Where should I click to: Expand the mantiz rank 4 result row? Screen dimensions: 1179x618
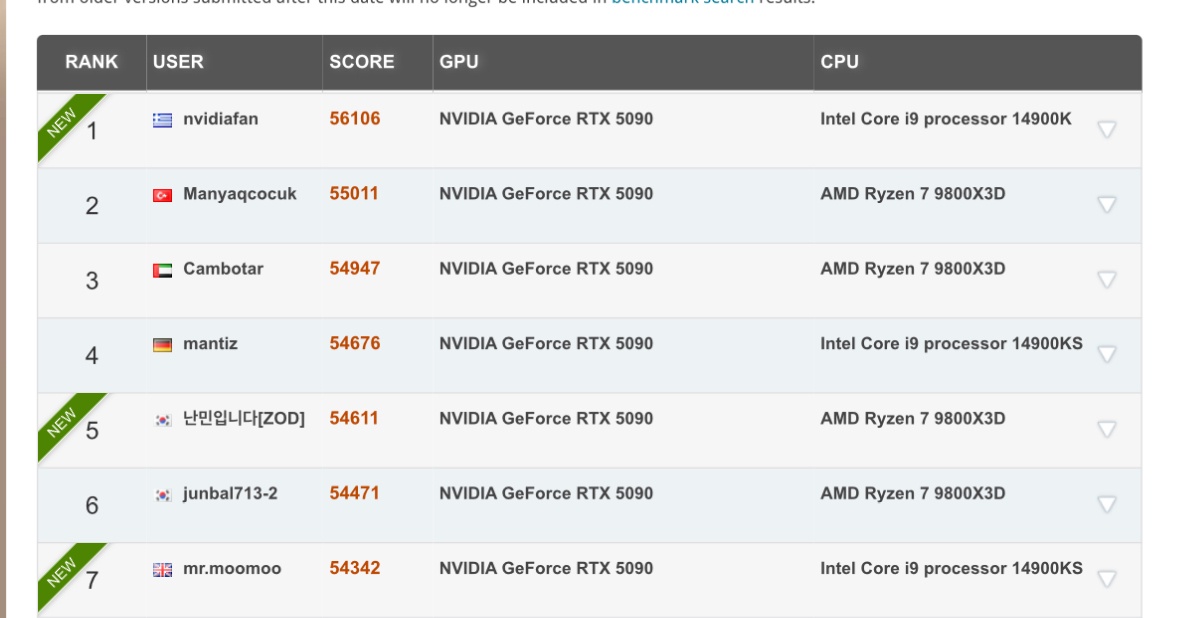(x=1106, y=354)
